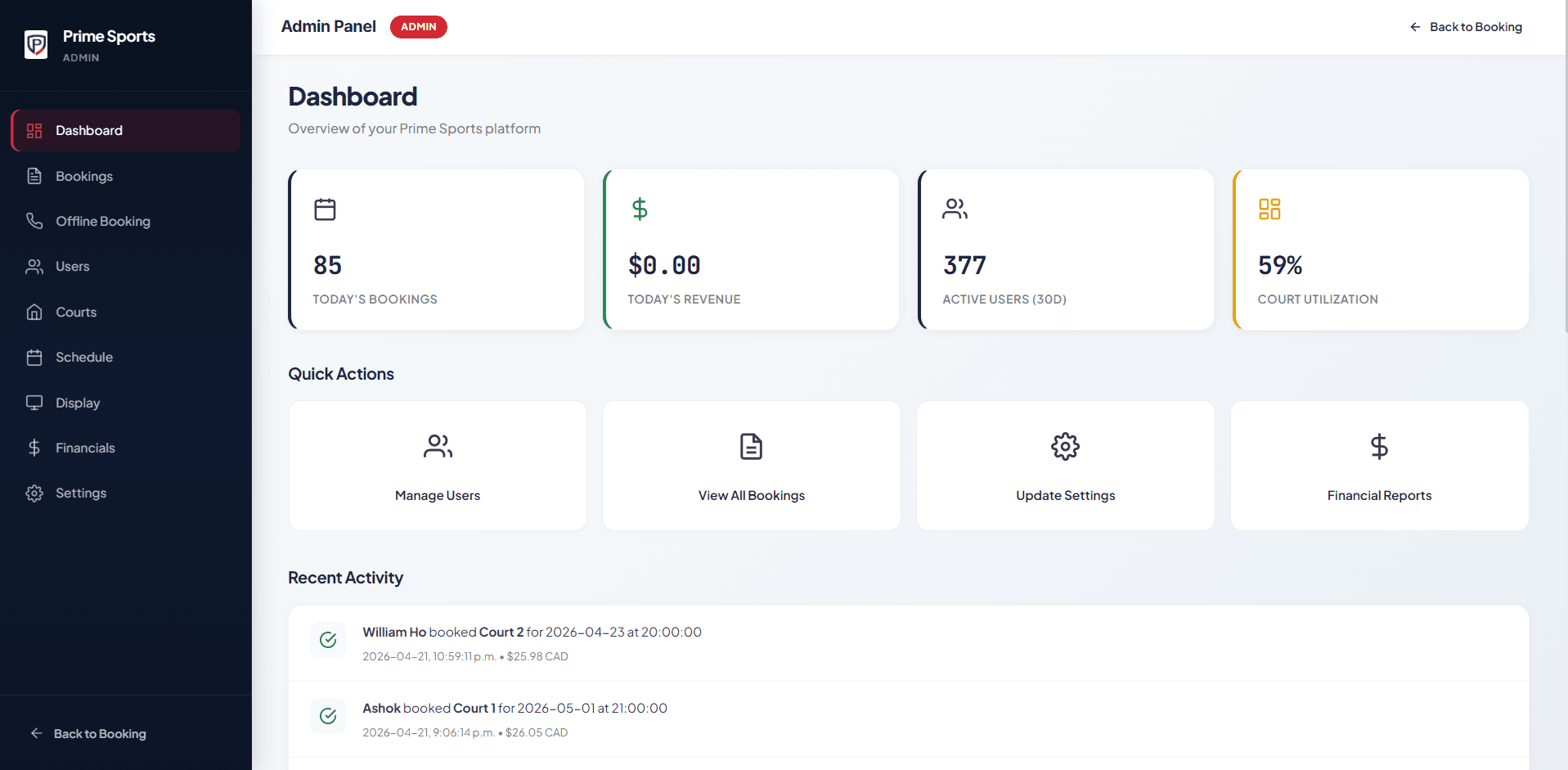The image size is (1568, 770).
Task: Click the calendar icon on Today's Bookings card
Action: click(x=325, y=209)
